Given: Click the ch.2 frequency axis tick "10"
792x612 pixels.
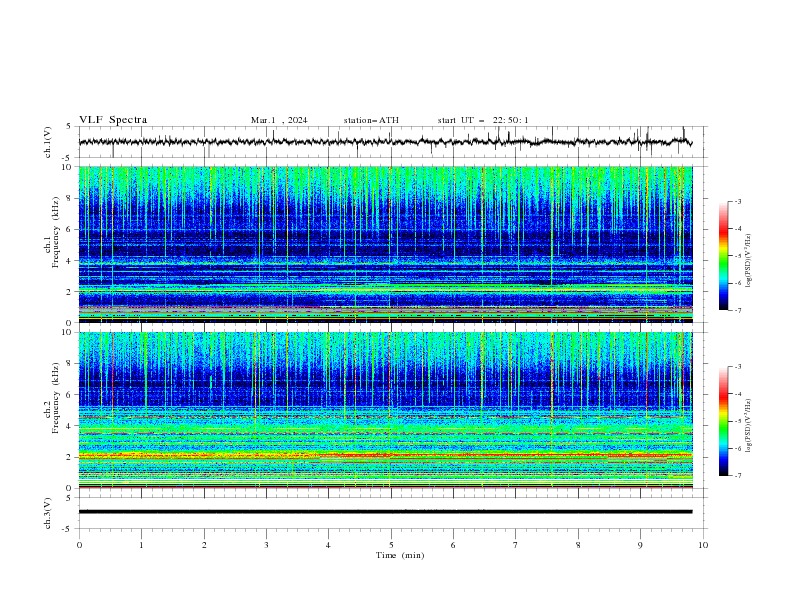Looking at the screenshot, I should pyautogui.click(x=67, y=332).
